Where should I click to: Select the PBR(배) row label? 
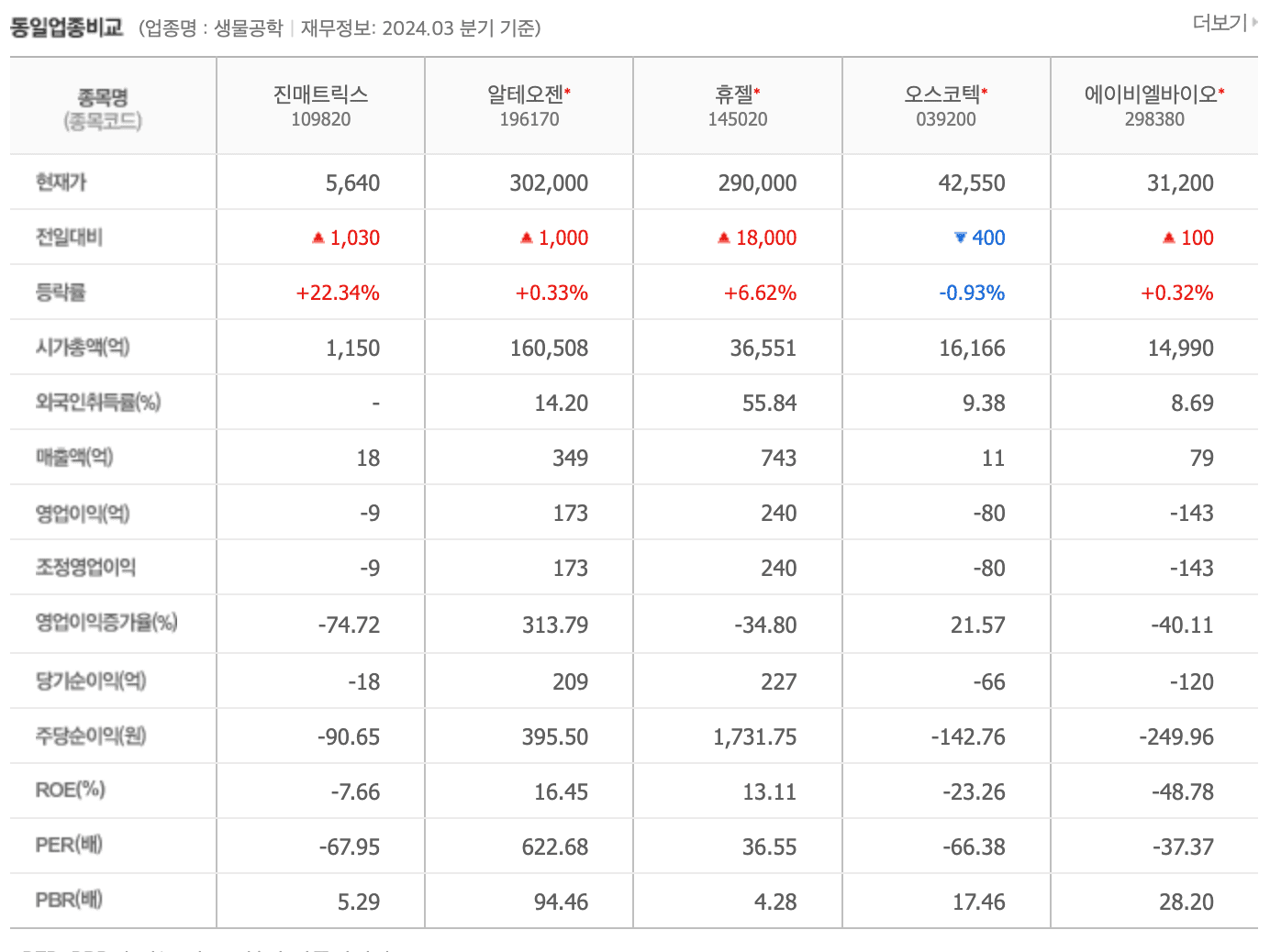[69, 900]
